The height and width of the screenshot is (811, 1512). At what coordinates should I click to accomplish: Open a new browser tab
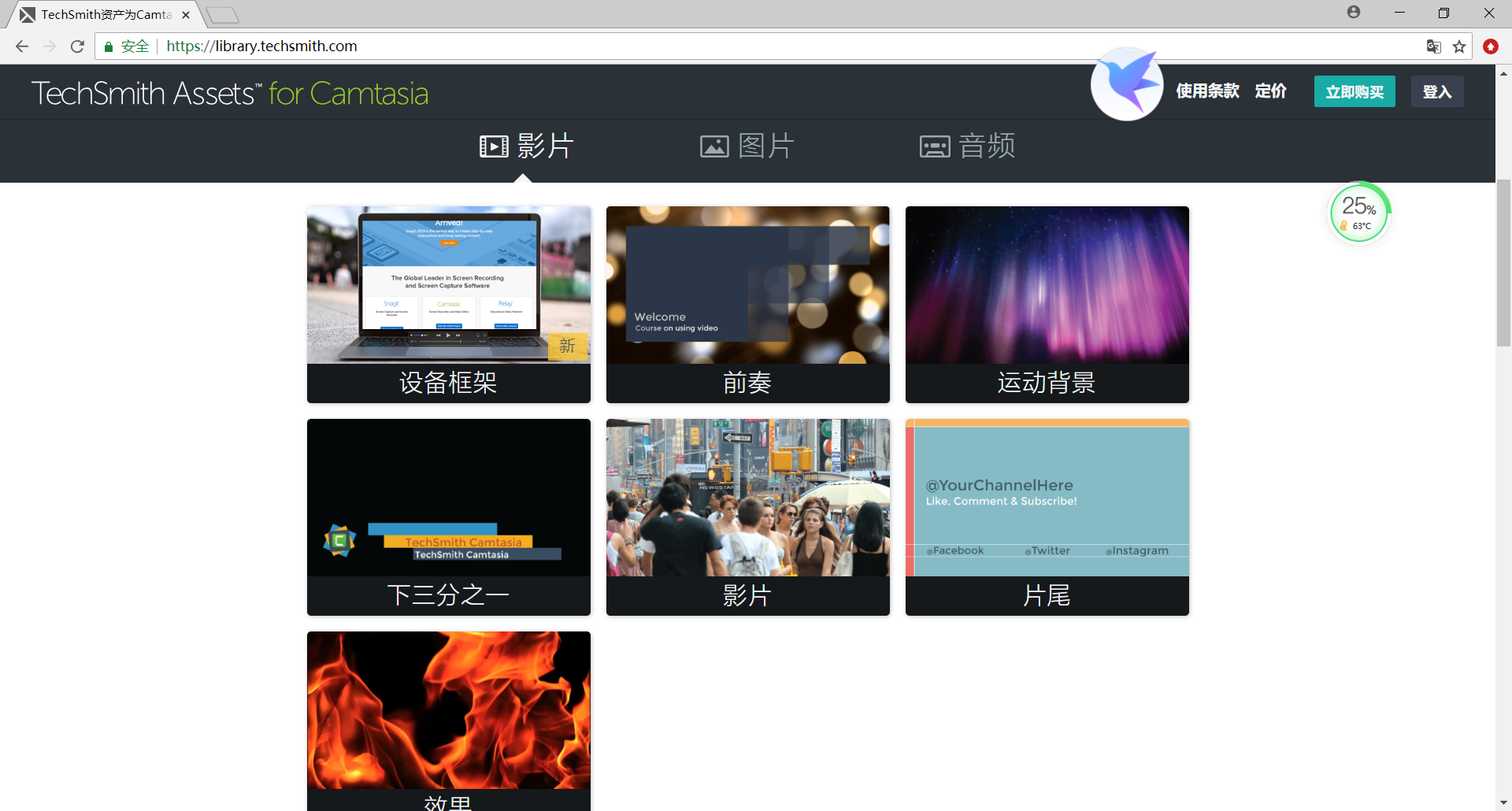tap(223, 13)
